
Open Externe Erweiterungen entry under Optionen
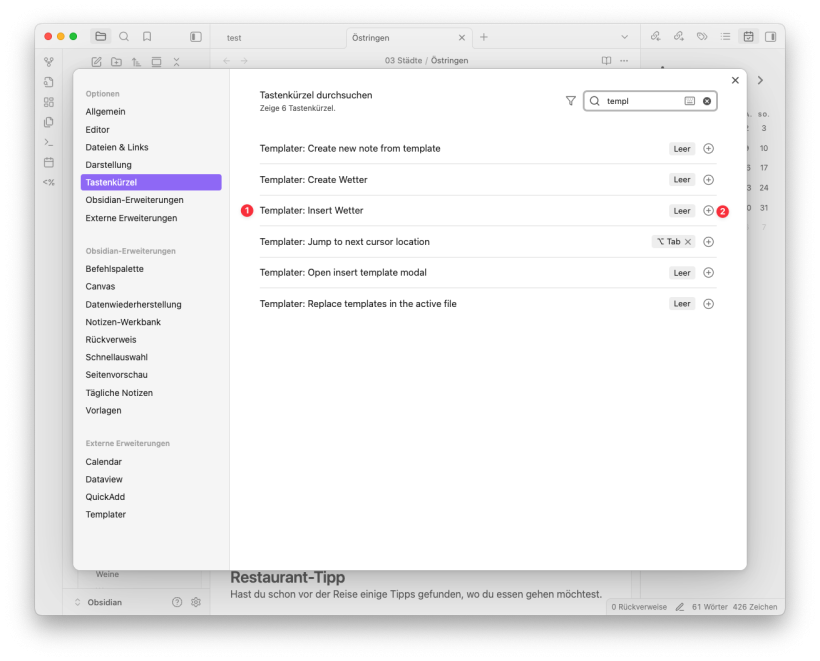point(151,218)
